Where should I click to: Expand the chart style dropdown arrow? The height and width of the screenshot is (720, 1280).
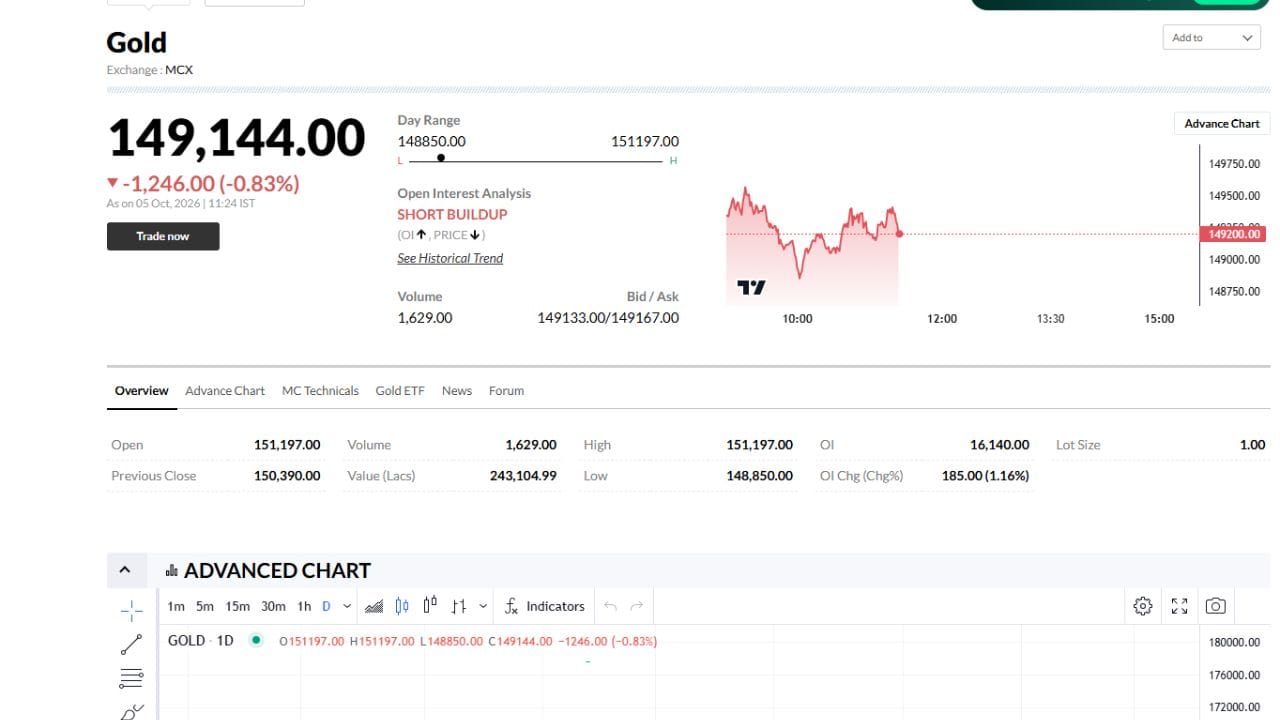[x=483, y=606]
